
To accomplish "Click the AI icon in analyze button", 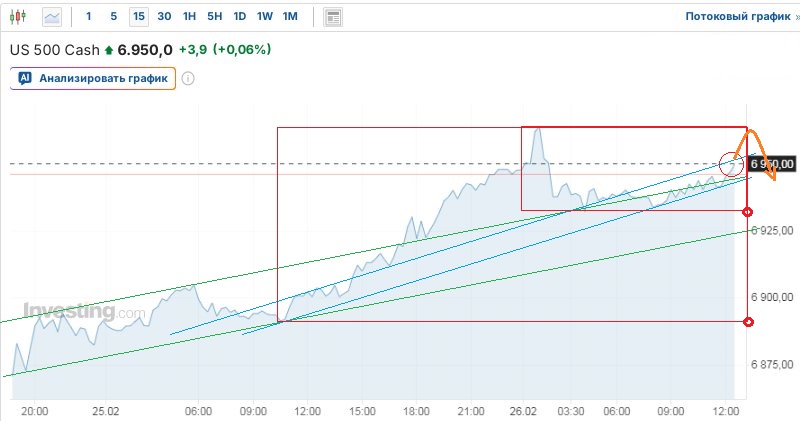I will pyautogui.click(x=25, y=78).
